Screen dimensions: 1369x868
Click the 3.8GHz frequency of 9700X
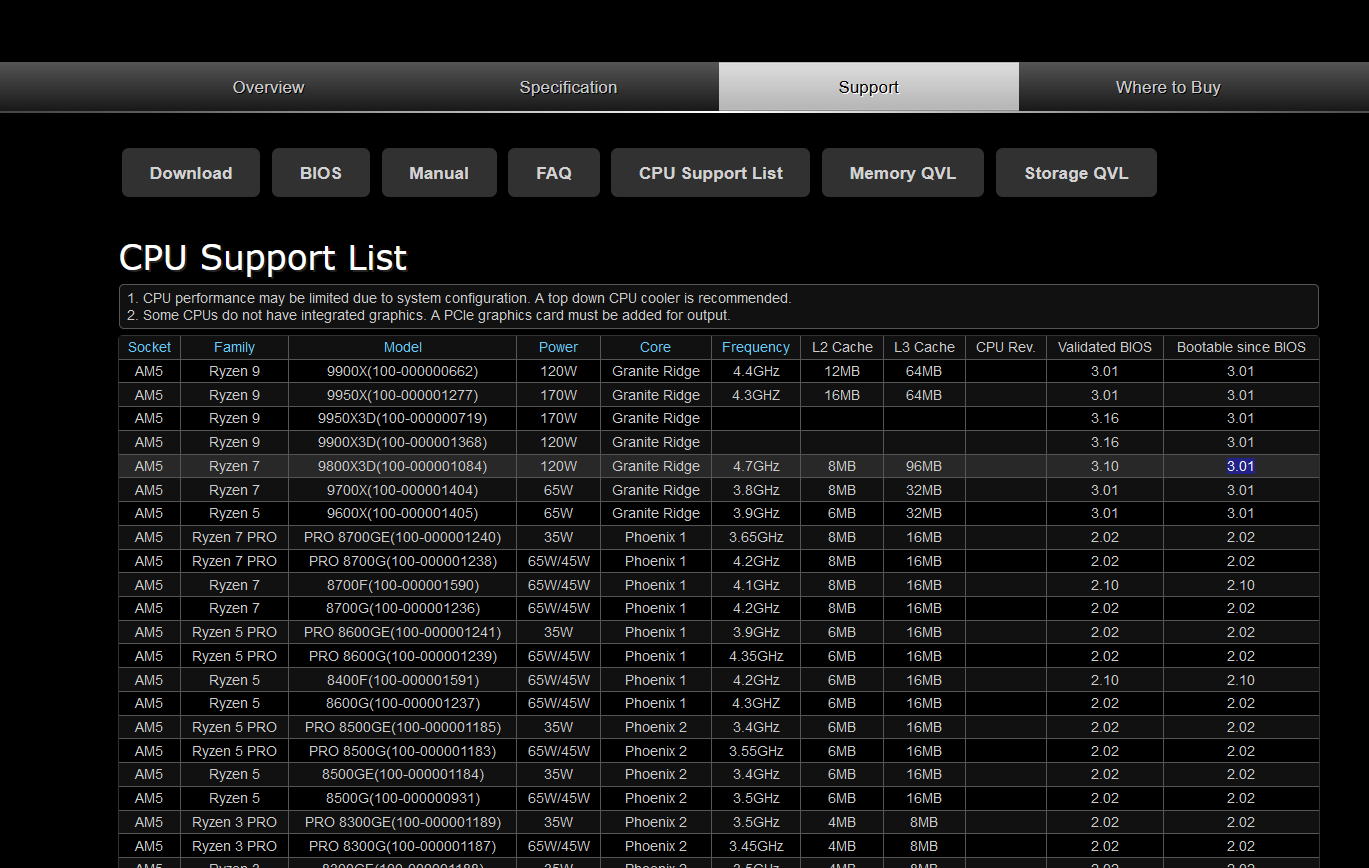click(x=756, y=490)
